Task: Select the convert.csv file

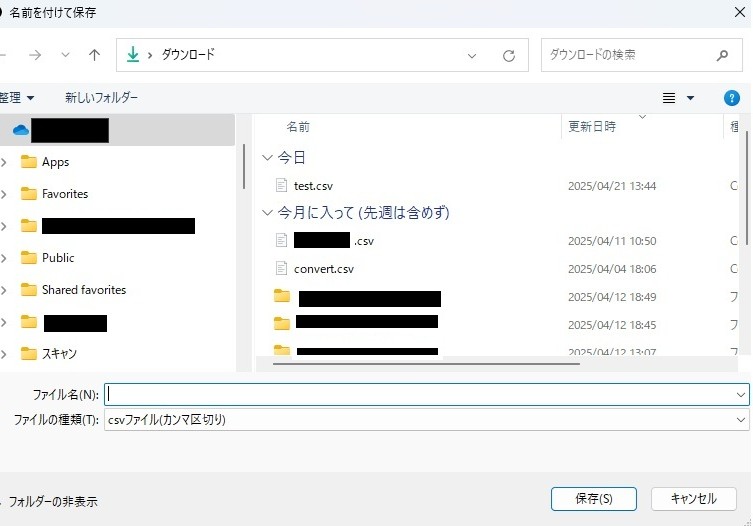Action: pos(324,269)
